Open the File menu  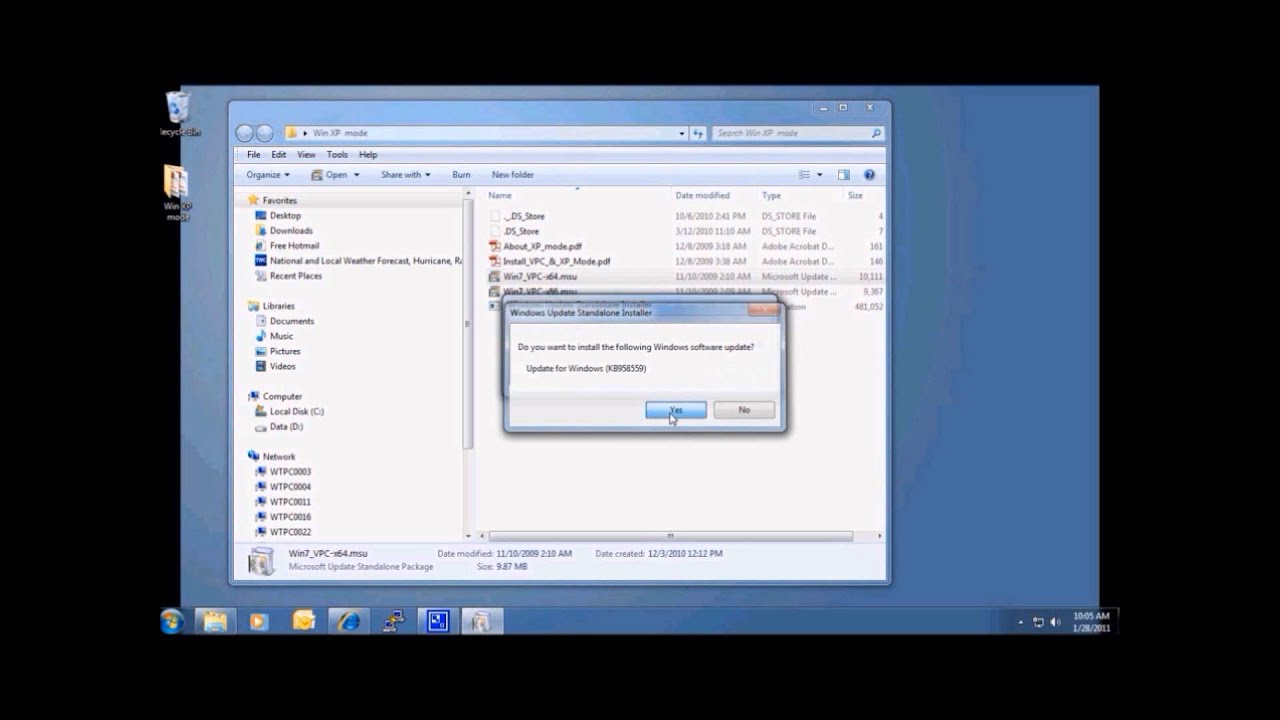point(254,155)
